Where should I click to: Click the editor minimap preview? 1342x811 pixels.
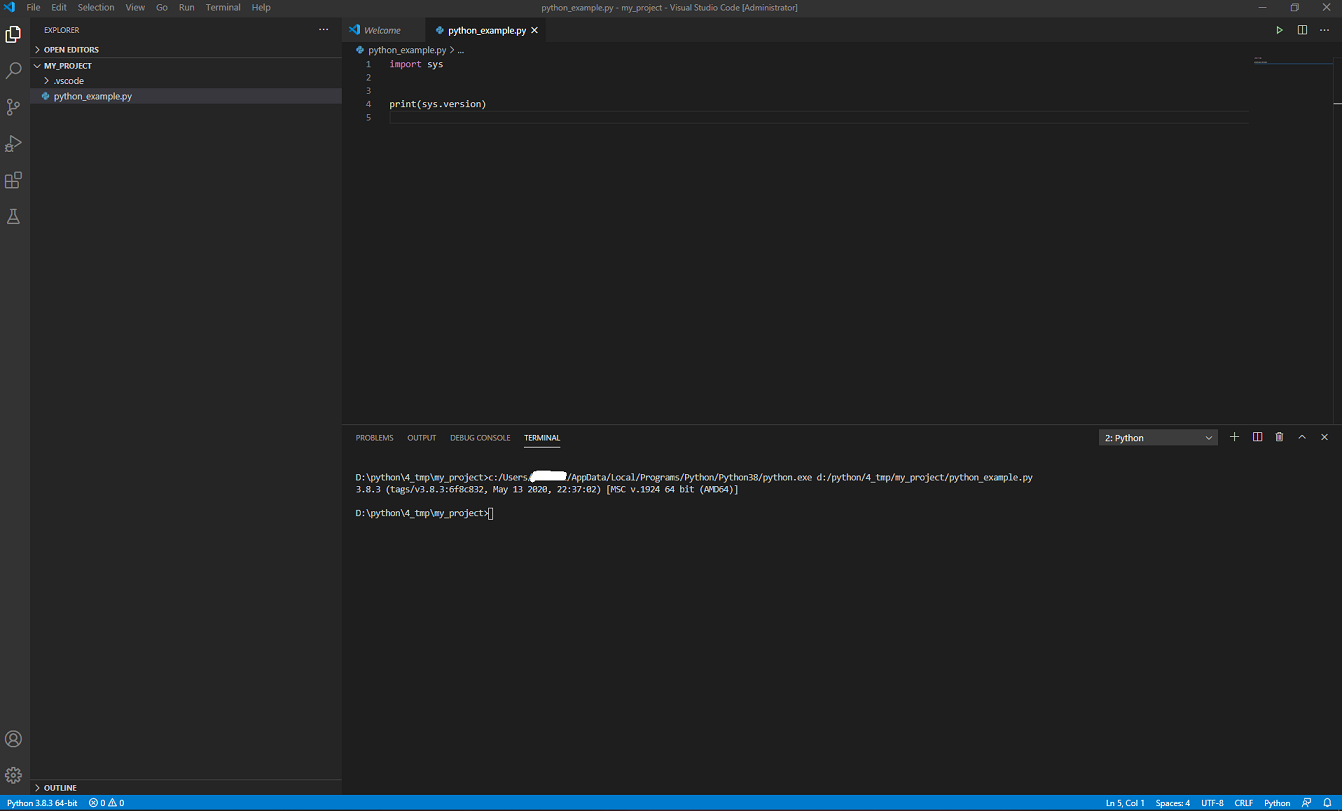[1290, 62]
